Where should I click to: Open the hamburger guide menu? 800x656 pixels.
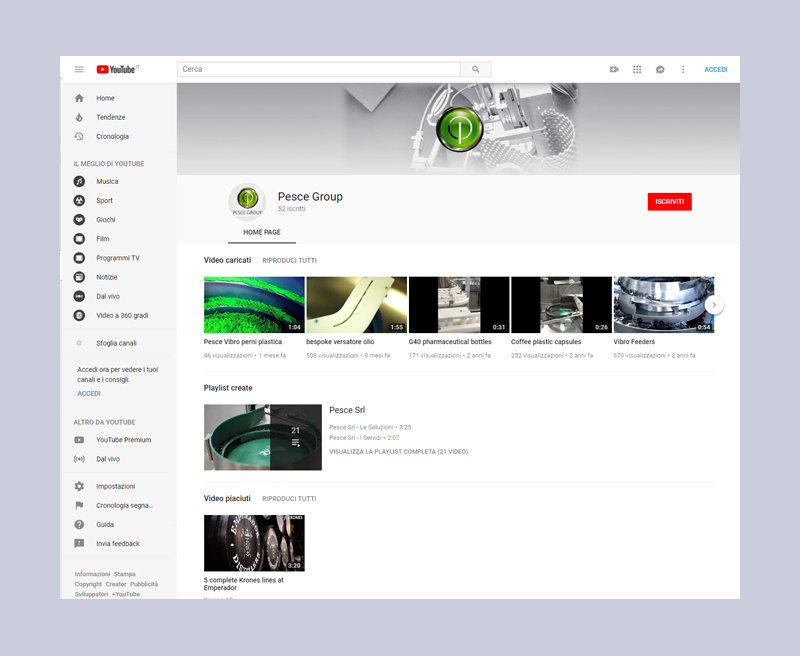79,69
